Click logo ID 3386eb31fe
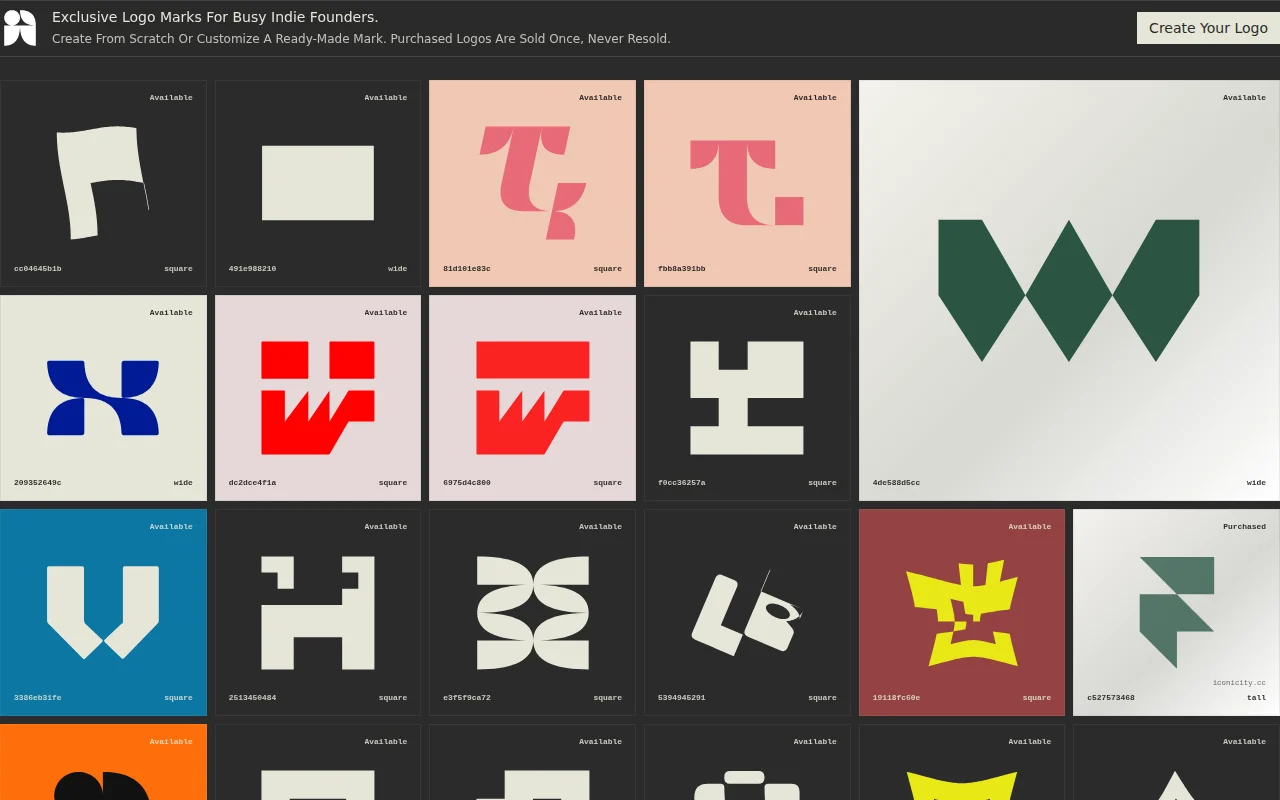This screenshot has height=800, width=1280. [x=38, y=698]
